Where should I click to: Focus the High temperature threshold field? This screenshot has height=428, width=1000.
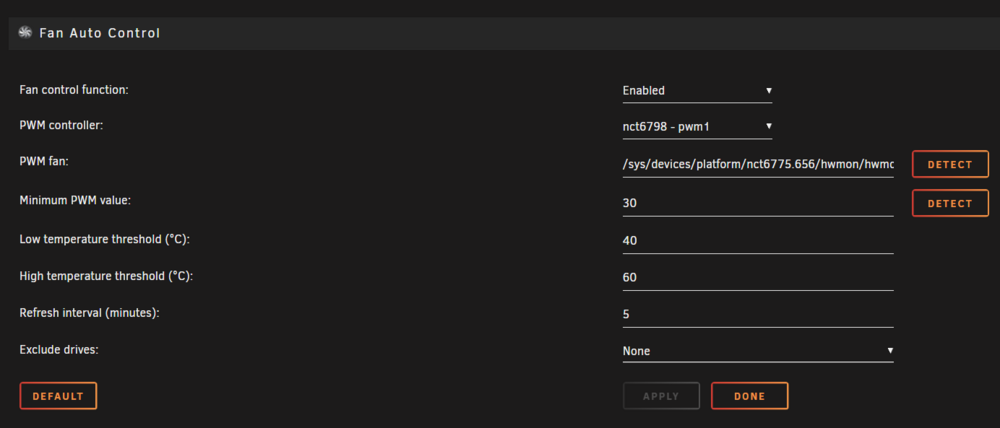758,278
